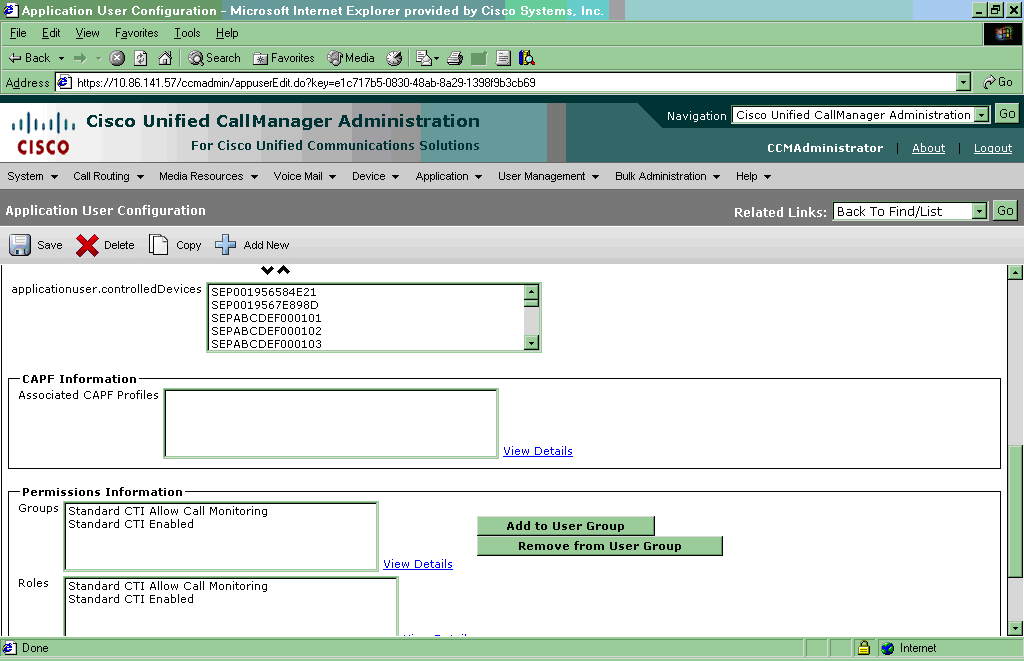Select device SEPABCDEF000102 in list
1024x661 pixels.
tap(266, 331)
